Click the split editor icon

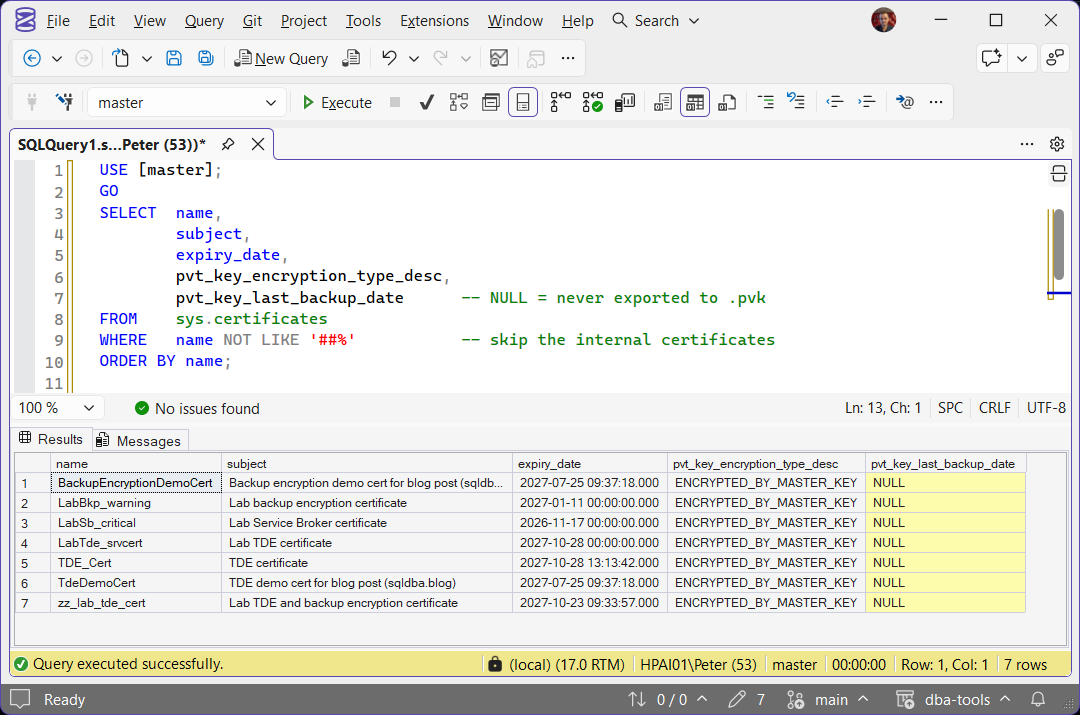1059,174
